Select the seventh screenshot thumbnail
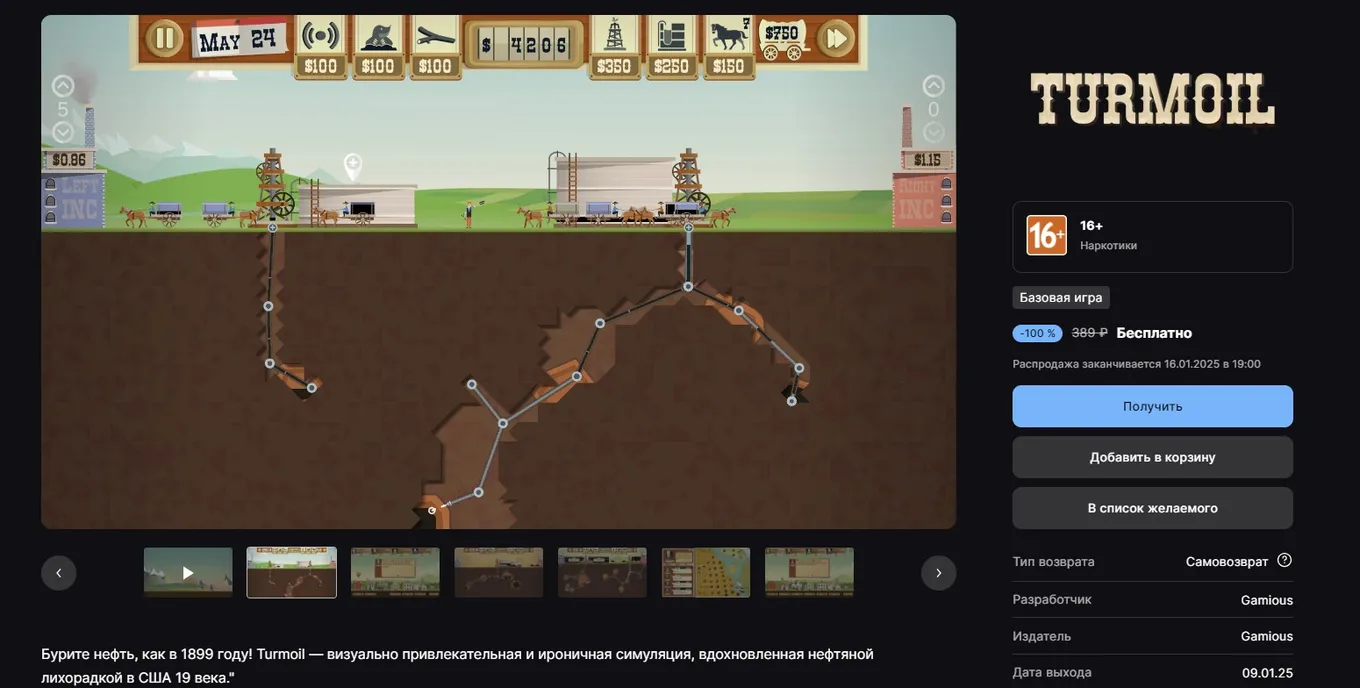The width and height of the screenshot is (1360, 688). click(x=809, y=573)
